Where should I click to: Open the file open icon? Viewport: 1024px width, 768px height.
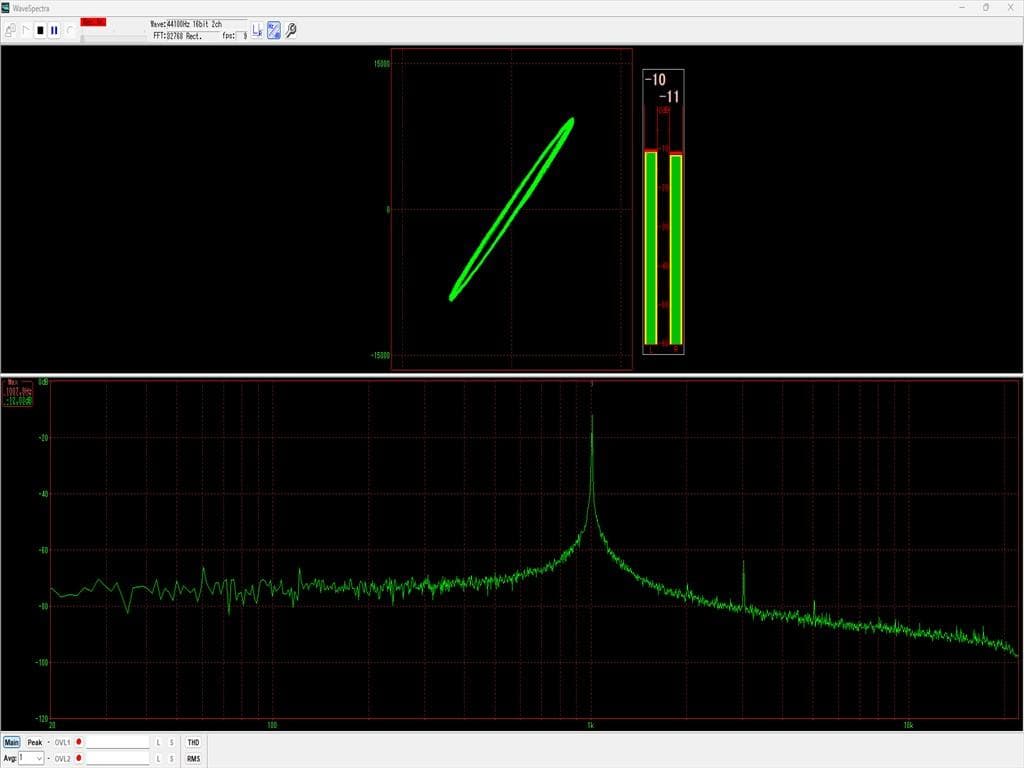10,31
